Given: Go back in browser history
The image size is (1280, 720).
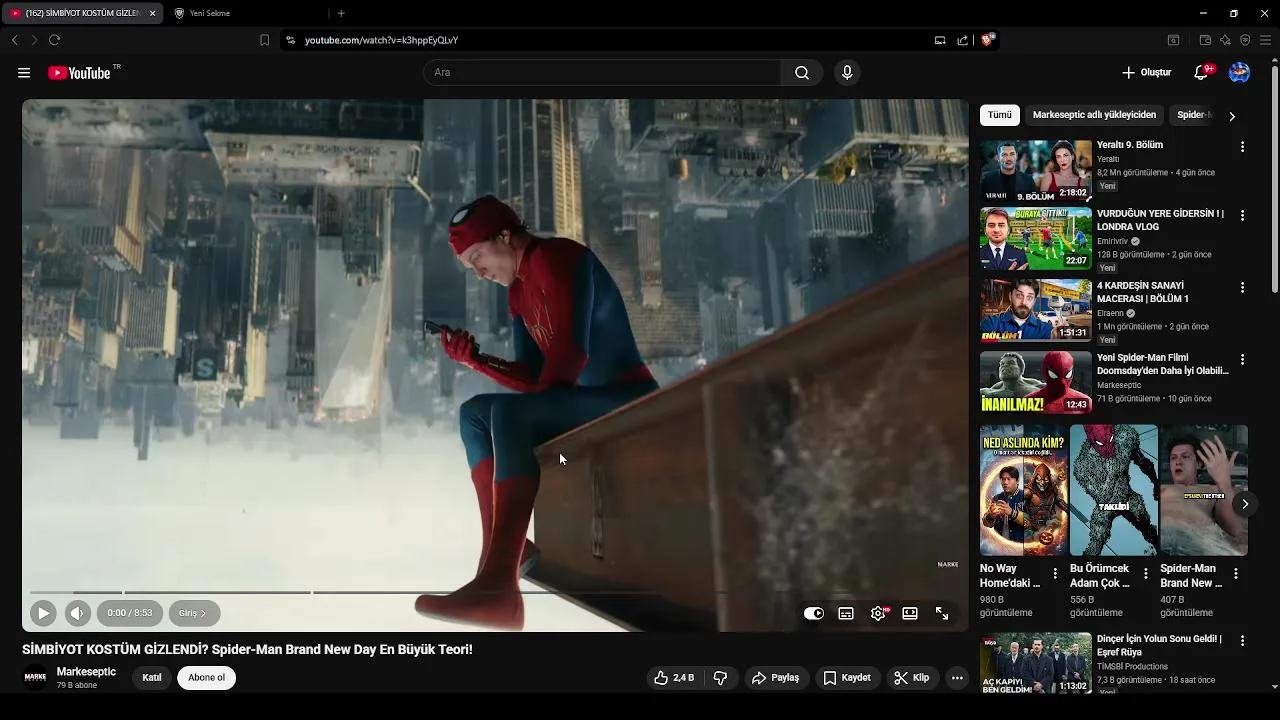Looking at the screenshot, I should pyautogui.click(x=14, y=40).
